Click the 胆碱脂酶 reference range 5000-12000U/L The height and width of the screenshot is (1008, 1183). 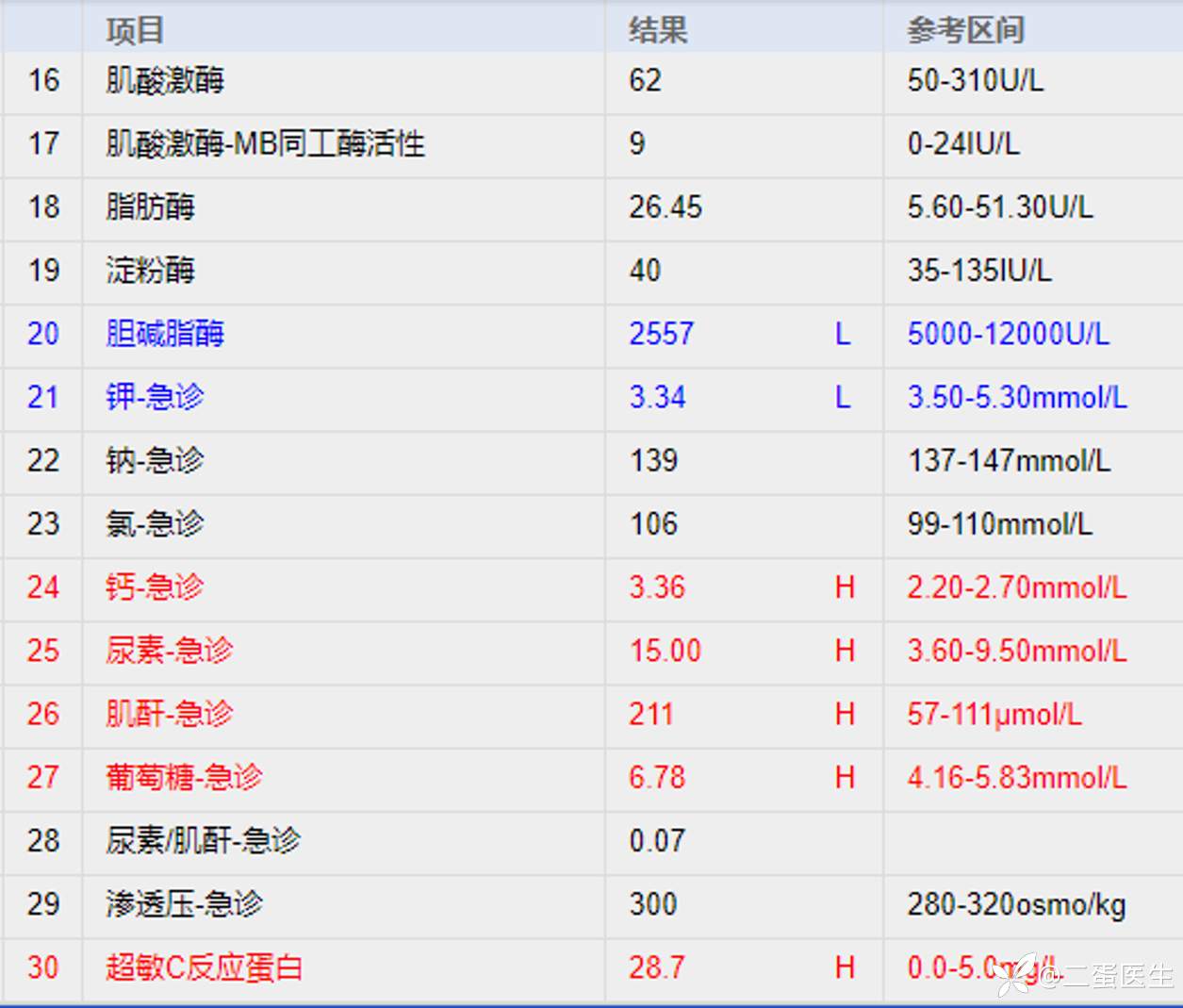click(x=1008, y=334)
